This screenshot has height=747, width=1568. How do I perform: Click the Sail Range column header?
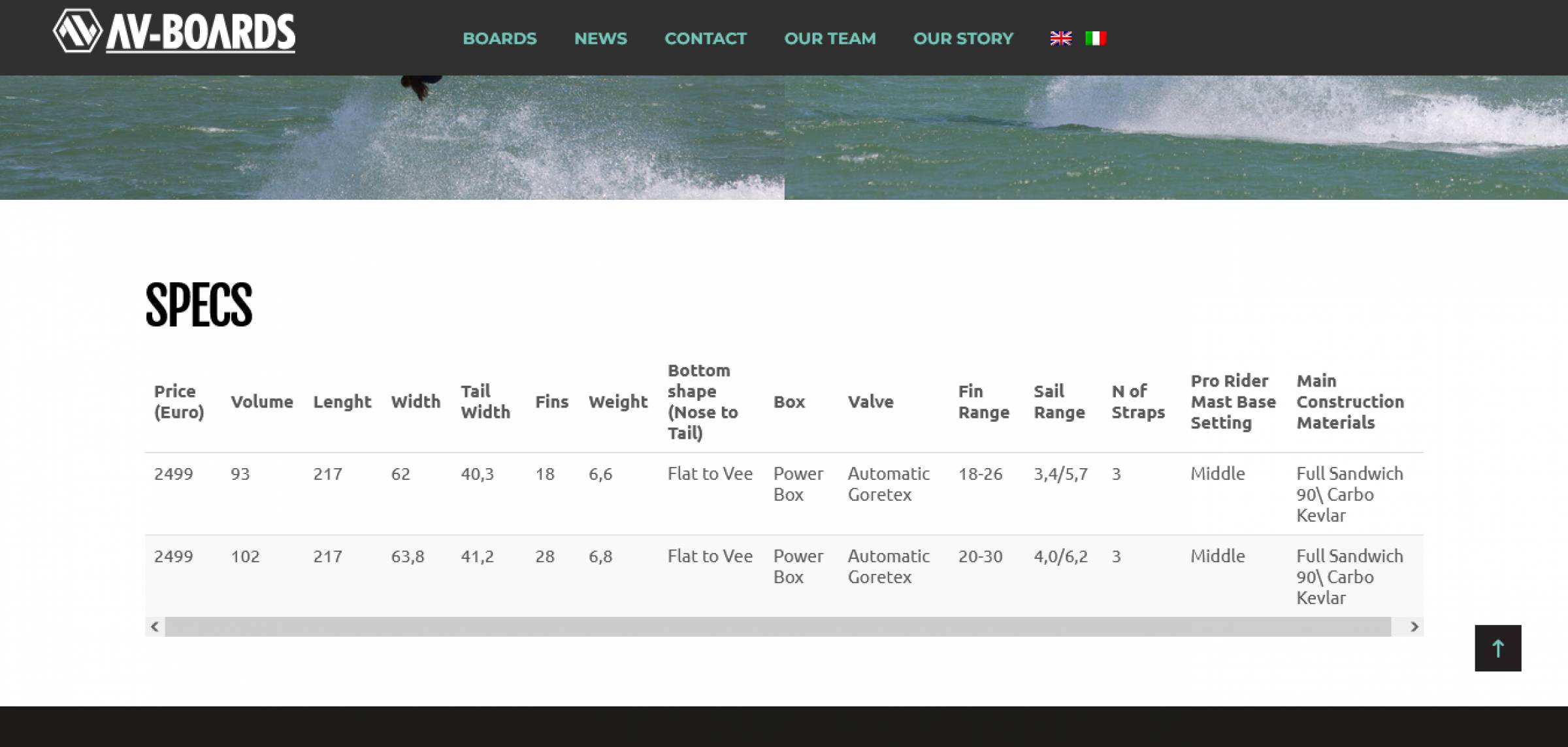pos(1059,402)
